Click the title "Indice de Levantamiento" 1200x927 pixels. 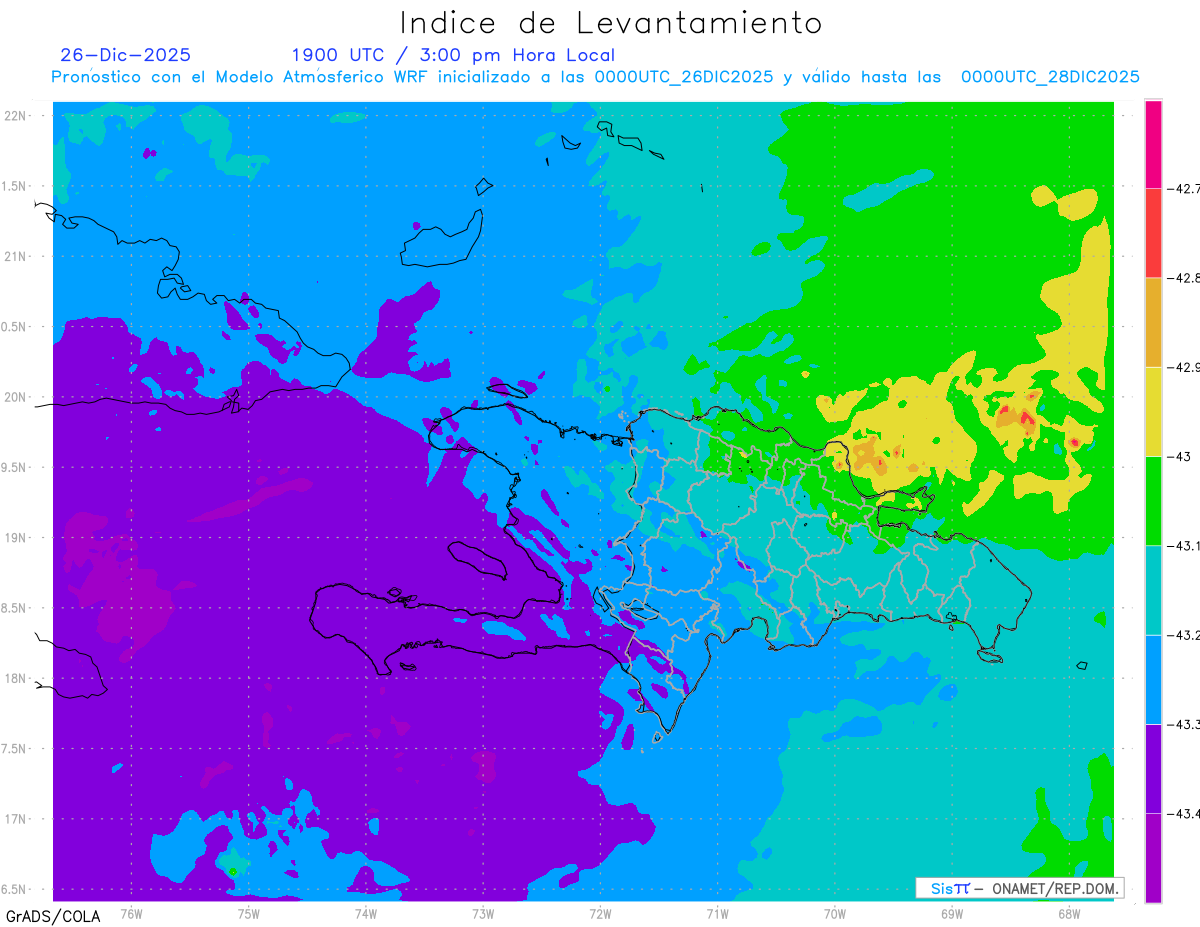click(611, 23)
